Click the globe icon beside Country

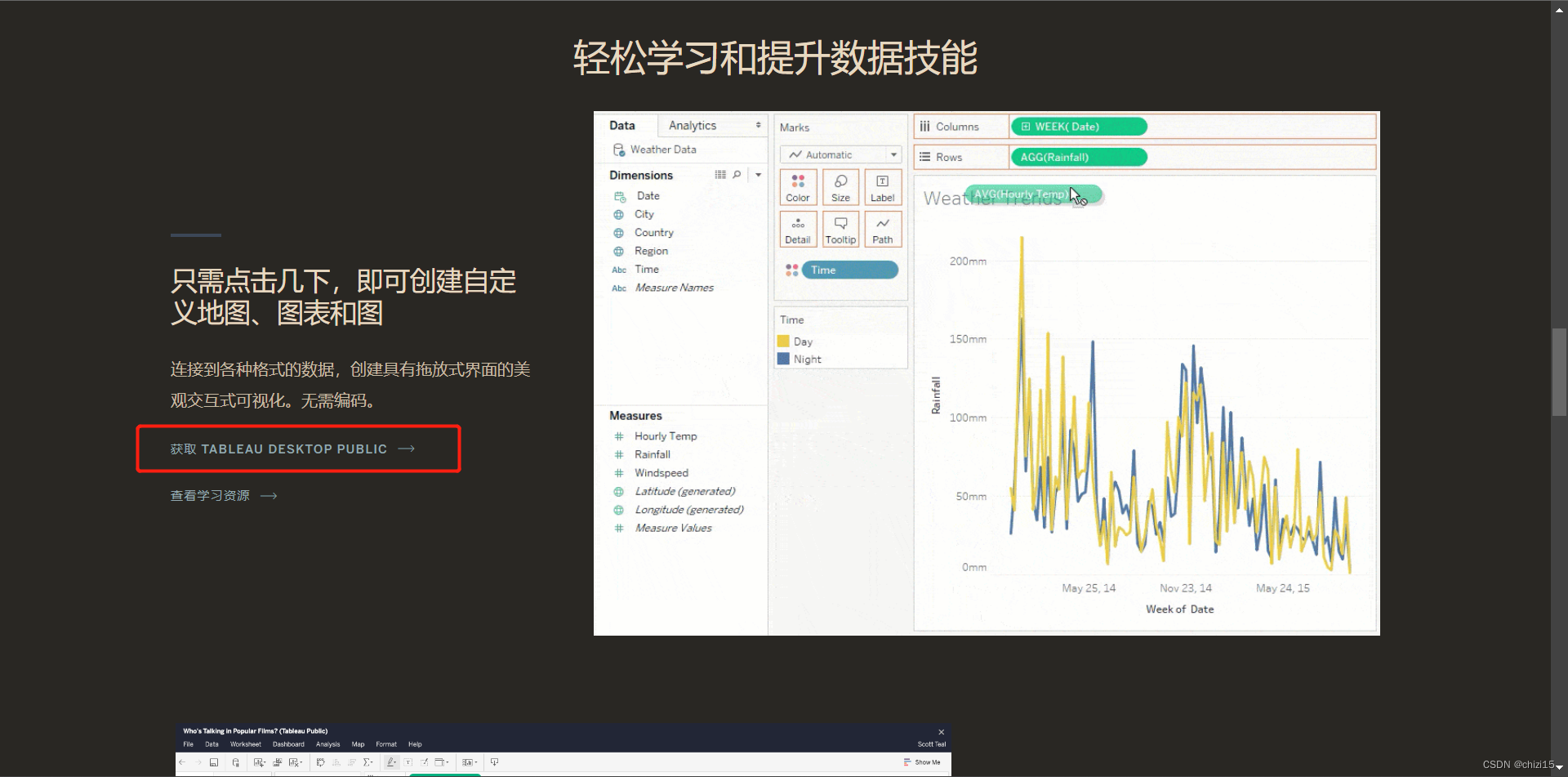[x=619, y=233]
